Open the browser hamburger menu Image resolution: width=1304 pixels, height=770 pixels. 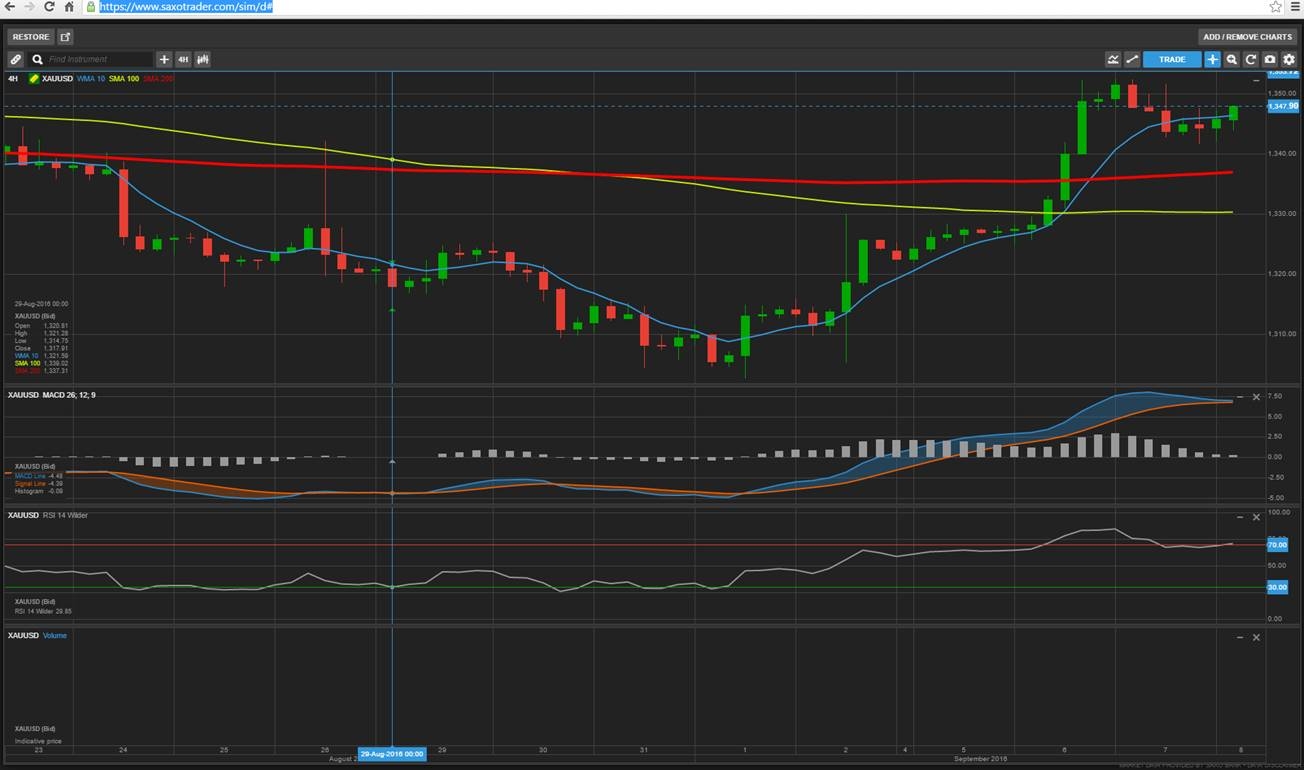pyautogui.click(x=1295, y=7)
